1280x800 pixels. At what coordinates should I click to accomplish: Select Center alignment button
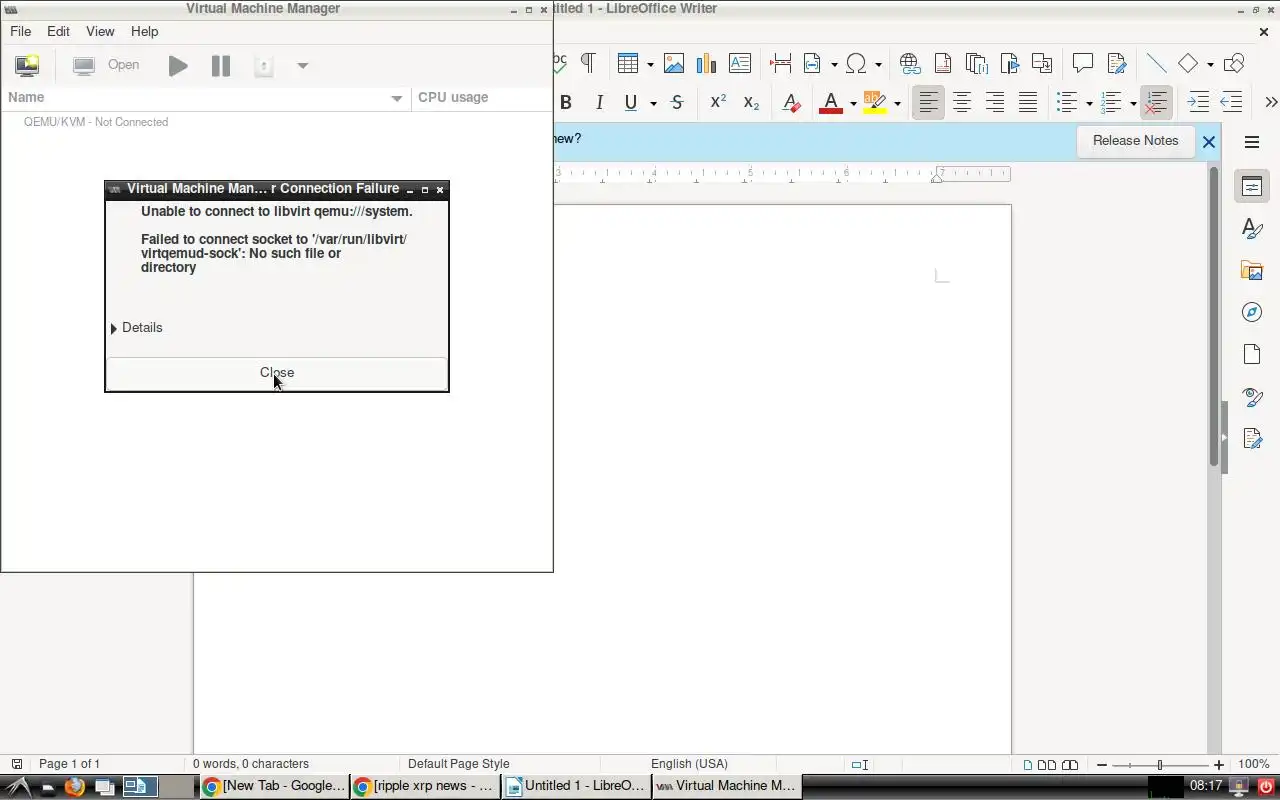point(962,102)
